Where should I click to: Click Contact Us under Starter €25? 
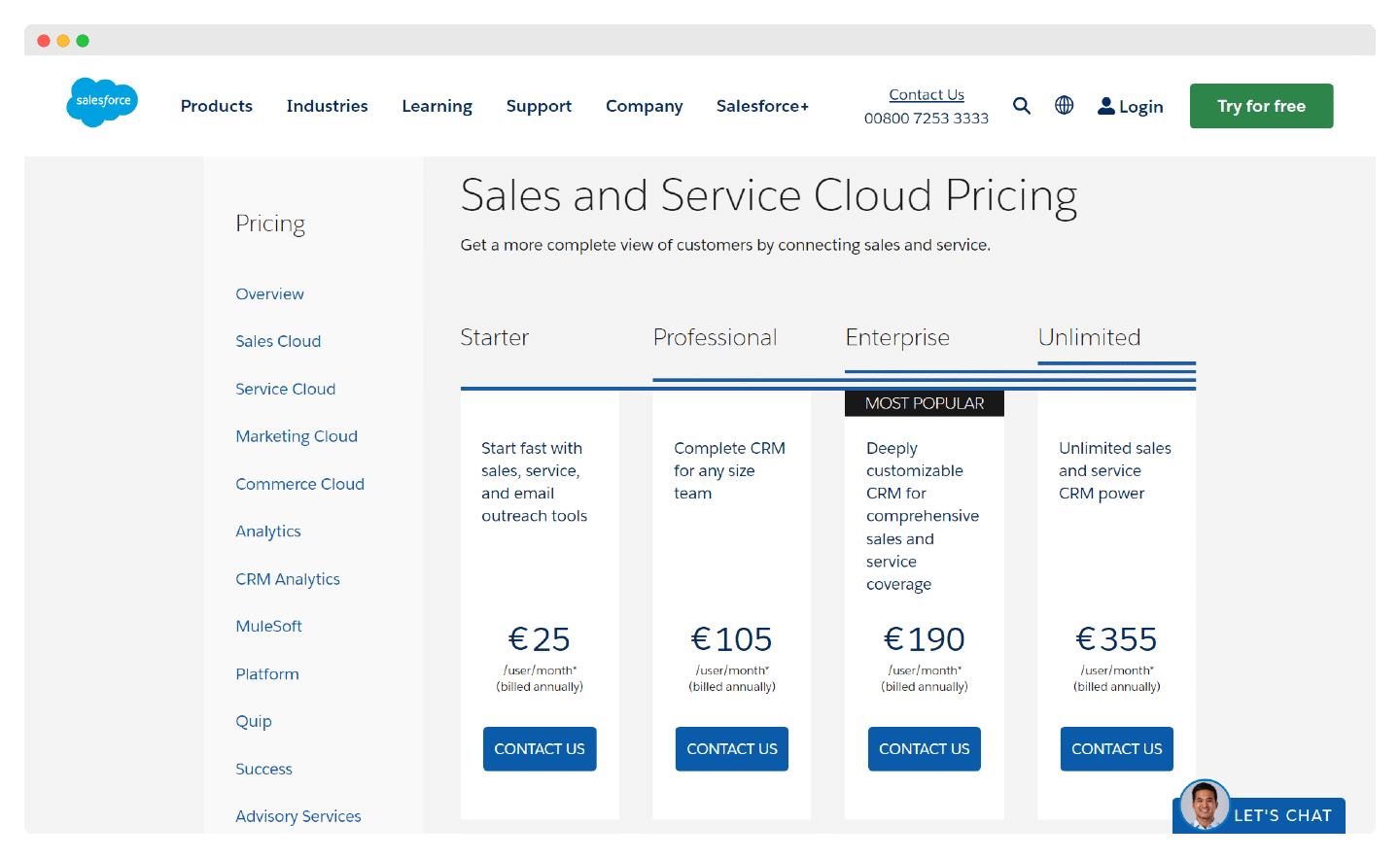click(x=540, y=749)
